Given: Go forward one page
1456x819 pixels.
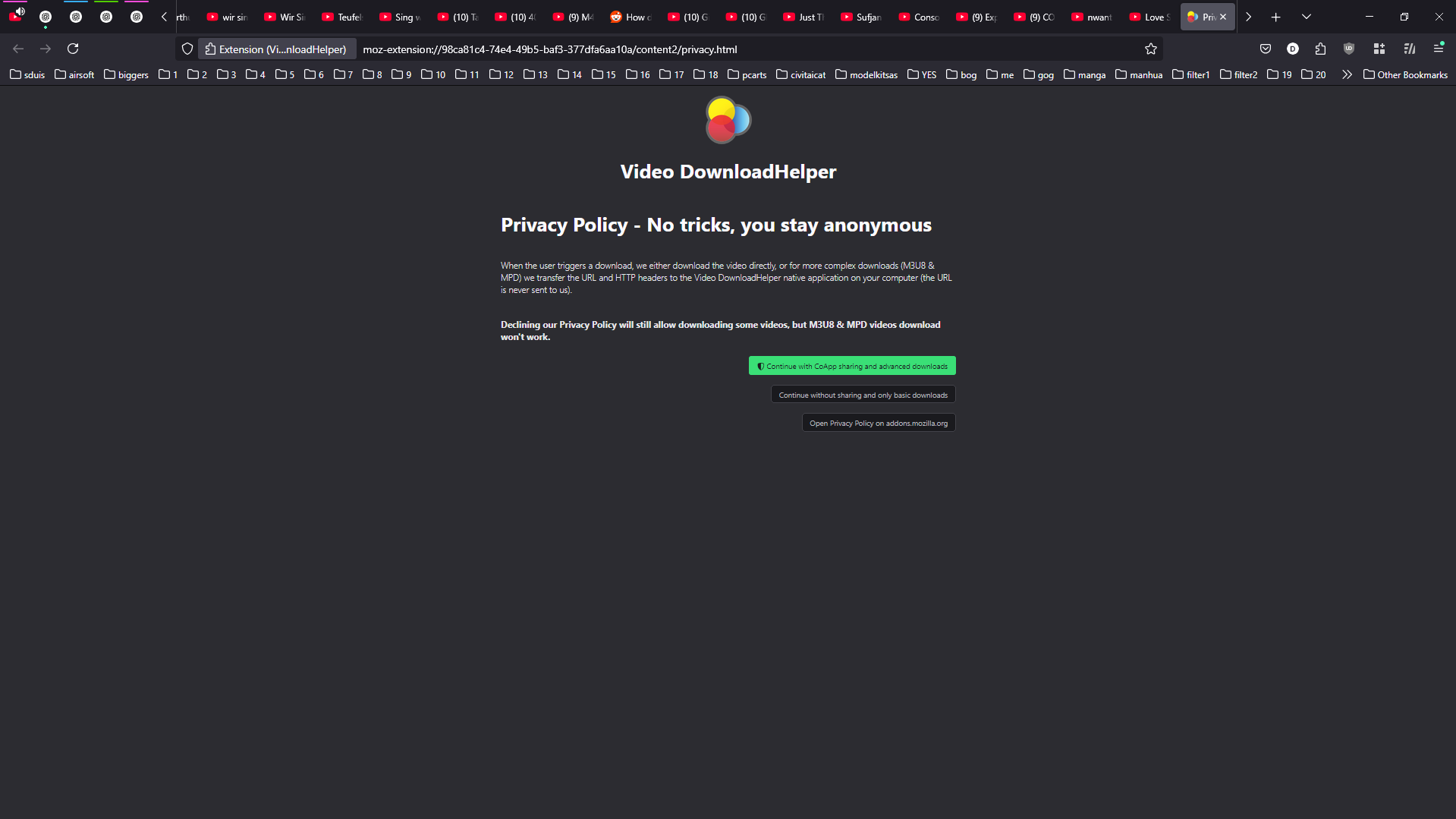Looking at the screenshot, I should pyautogui.click(x=46, y=49).
